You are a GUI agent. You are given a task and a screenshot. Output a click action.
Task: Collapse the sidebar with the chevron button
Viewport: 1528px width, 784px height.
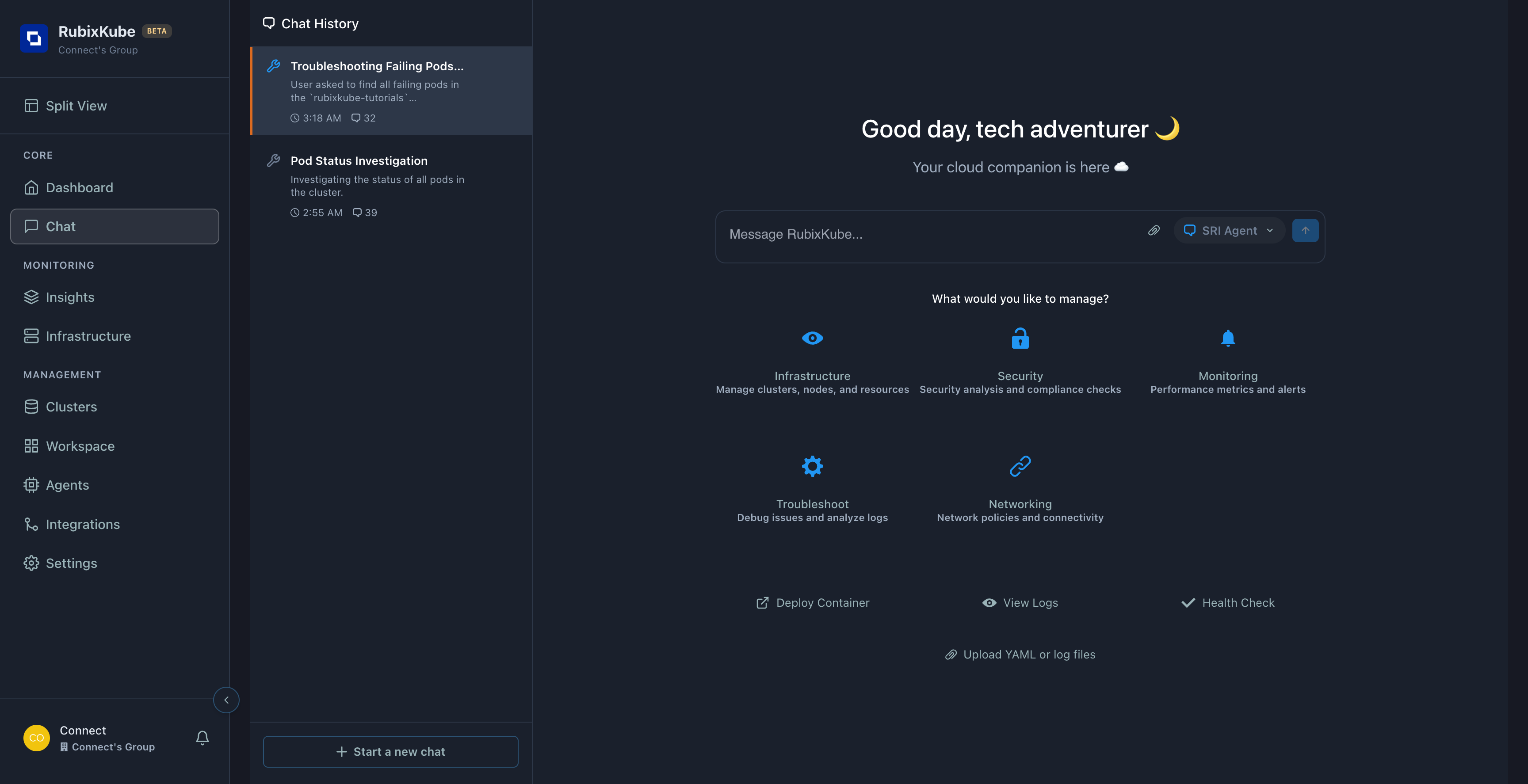(226, 700)
